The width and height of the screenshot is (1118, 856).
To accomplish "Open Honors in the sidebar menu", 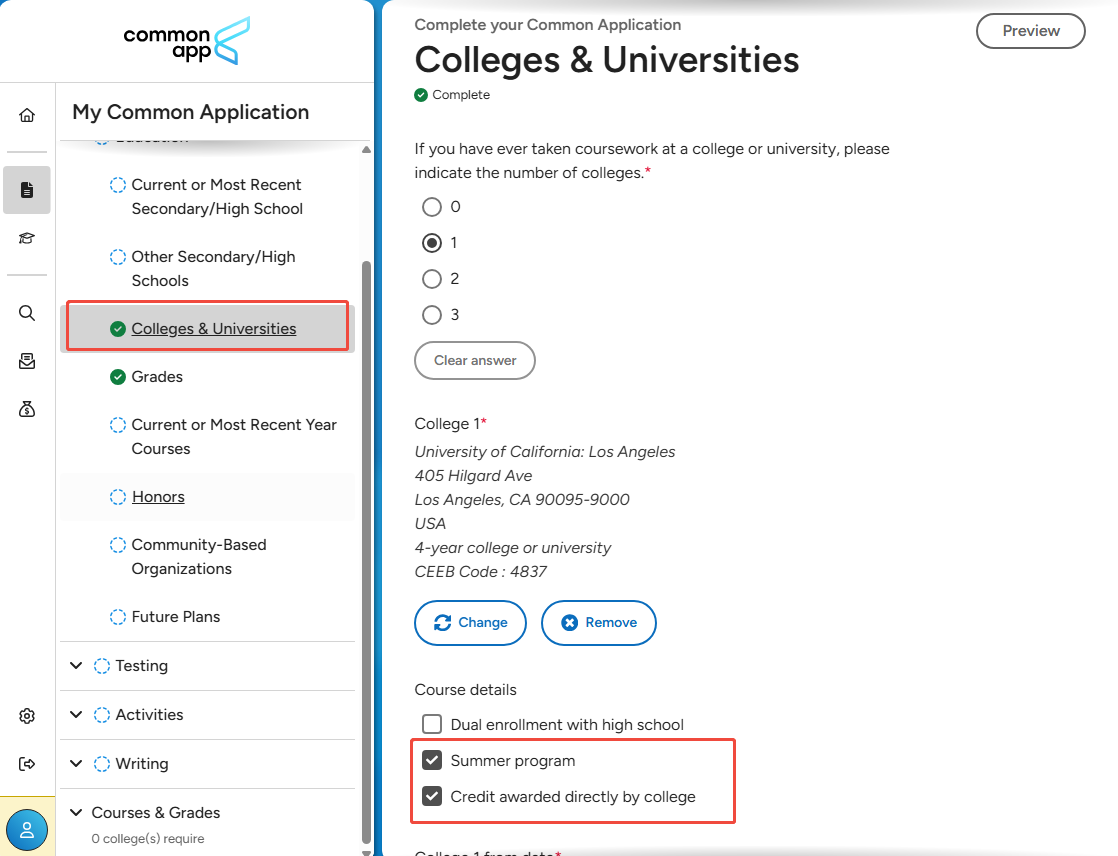I will (158, 497).
